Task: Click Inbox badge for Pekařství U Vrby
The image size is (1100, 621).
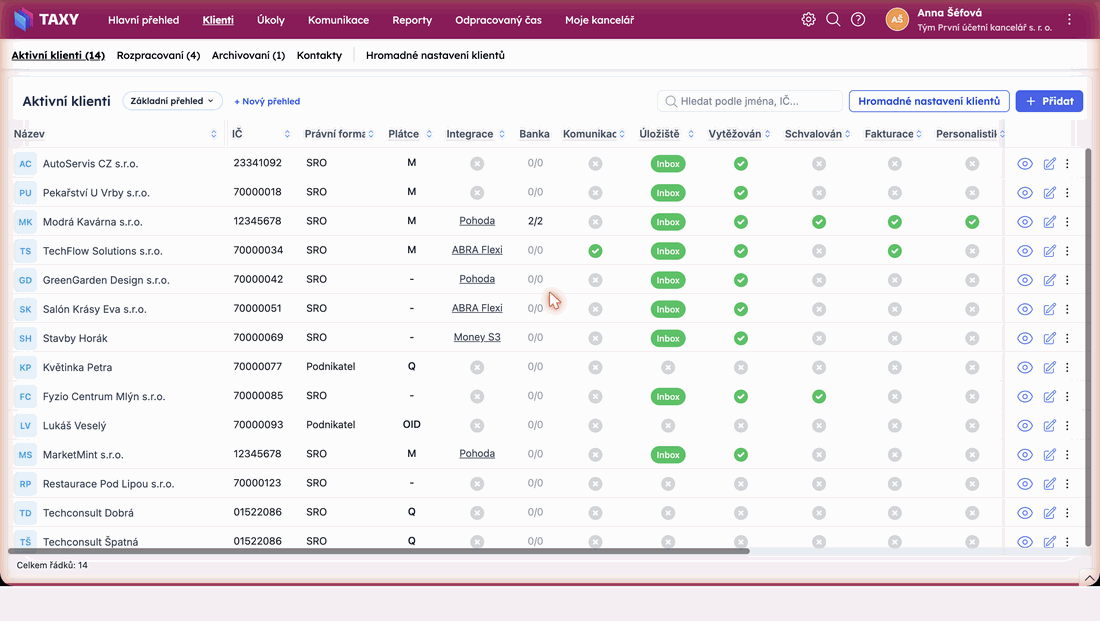Action: click(x=668, y=193)
